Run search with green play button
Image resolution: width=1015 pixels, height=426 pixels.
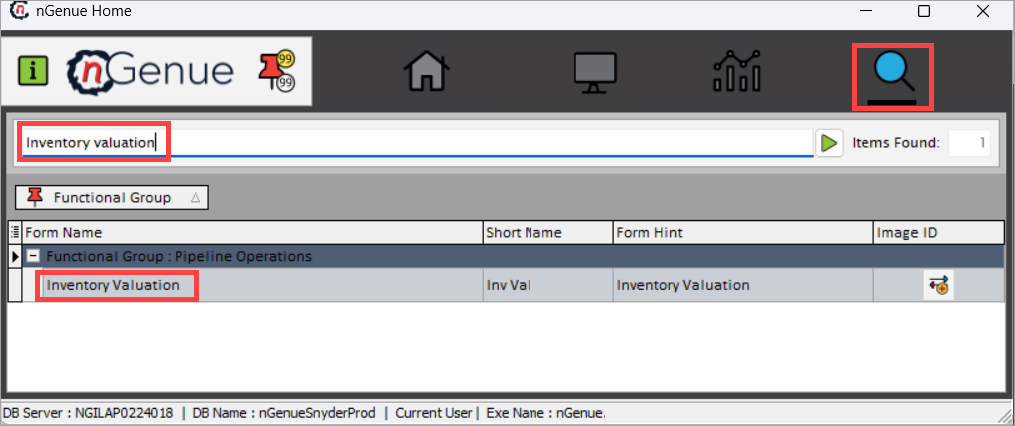click(829, 143)
